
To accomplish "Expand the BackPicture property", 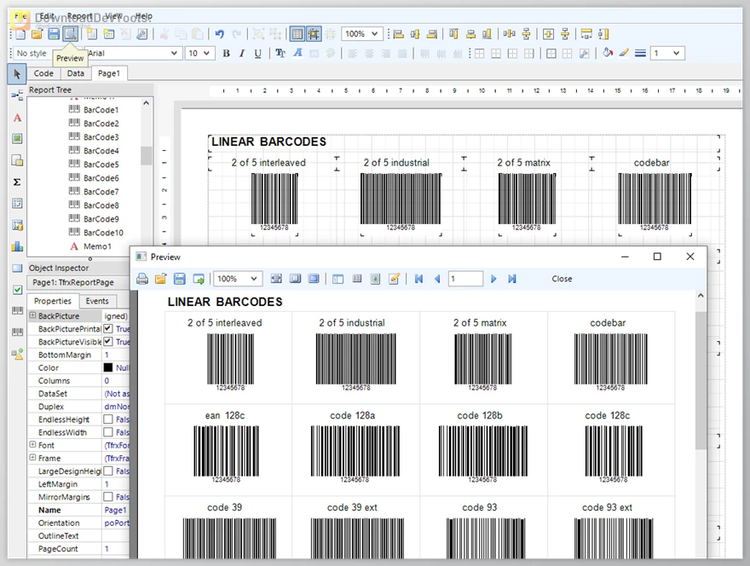I will [x=33, y=315].
